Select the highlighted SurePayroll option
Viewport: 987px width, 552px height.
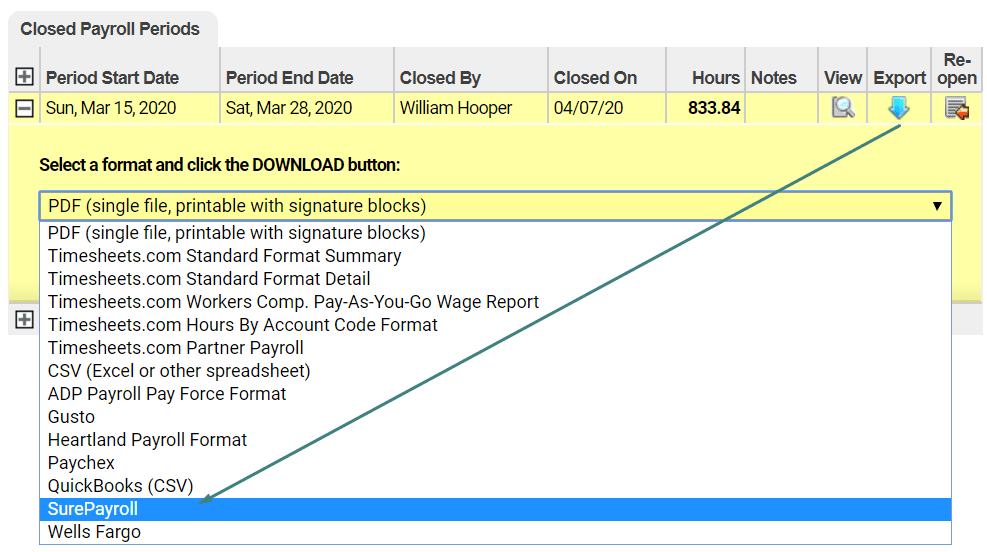pyautogui.click(x=495, y=509)
